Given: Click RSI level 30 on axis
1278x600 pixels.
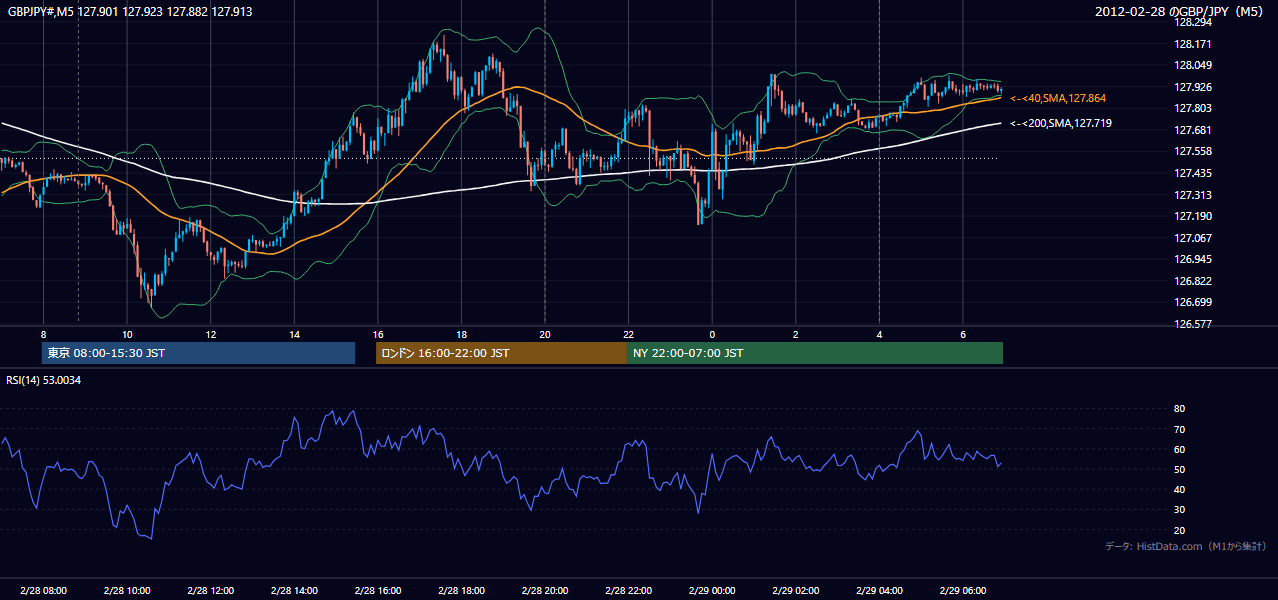Looking at the screenshot, I should [1179, 510].
